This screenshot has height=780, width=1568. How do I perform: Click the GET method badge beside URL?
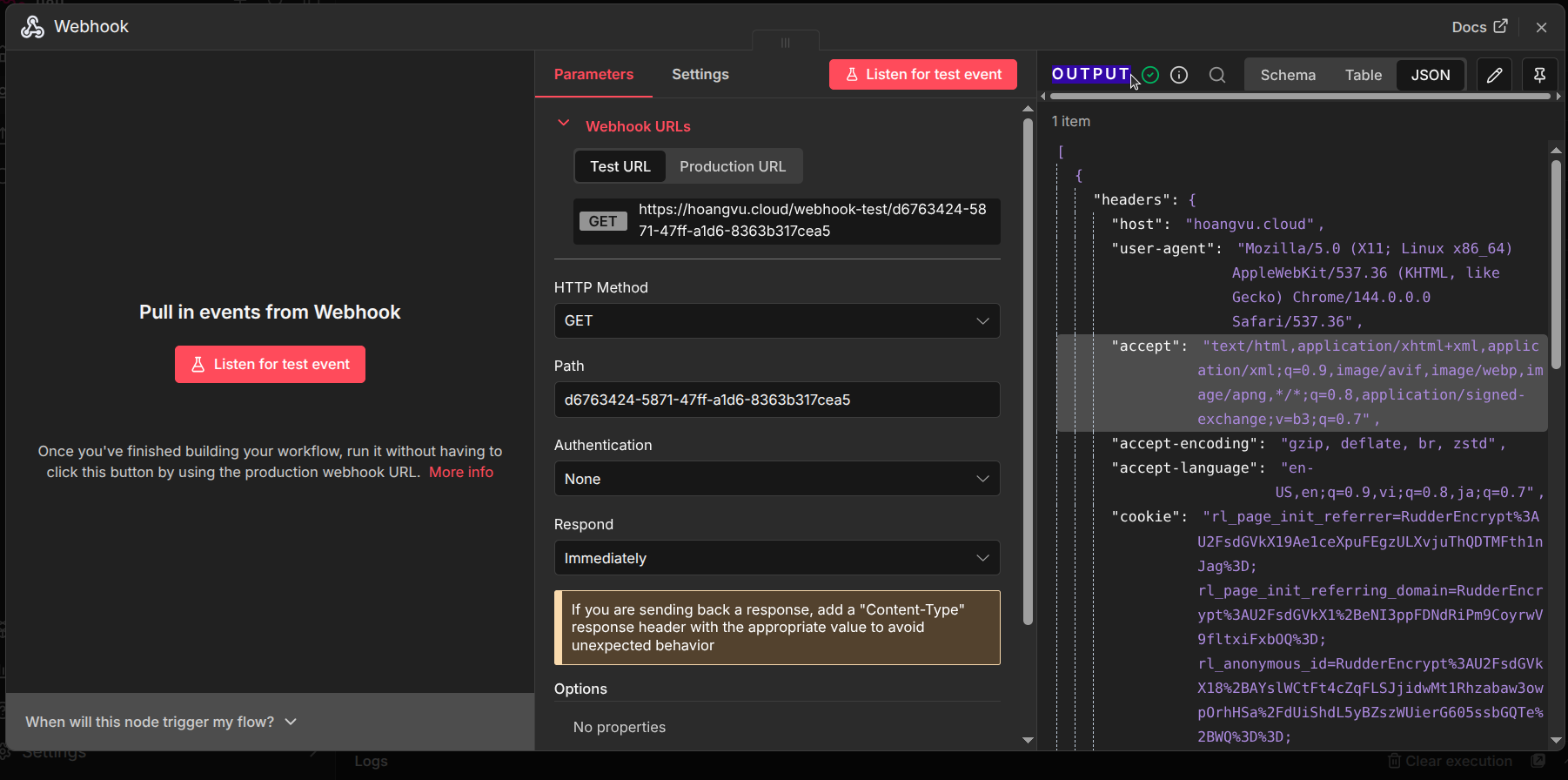pyautogui.click(x=602, y=221)
